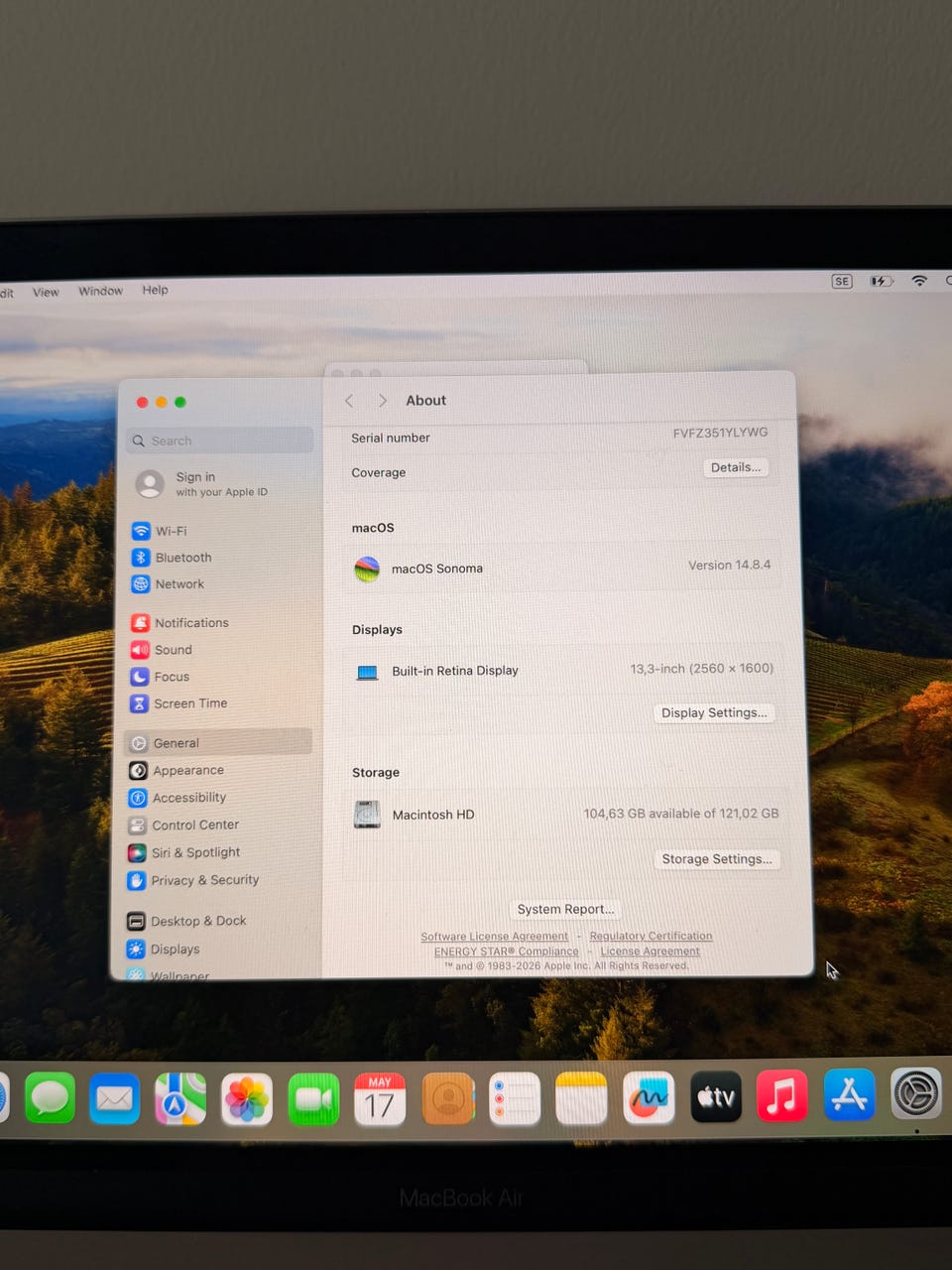Click the battery charging status icon
This screenshot has width=952, height=1270.
[881, 281]
